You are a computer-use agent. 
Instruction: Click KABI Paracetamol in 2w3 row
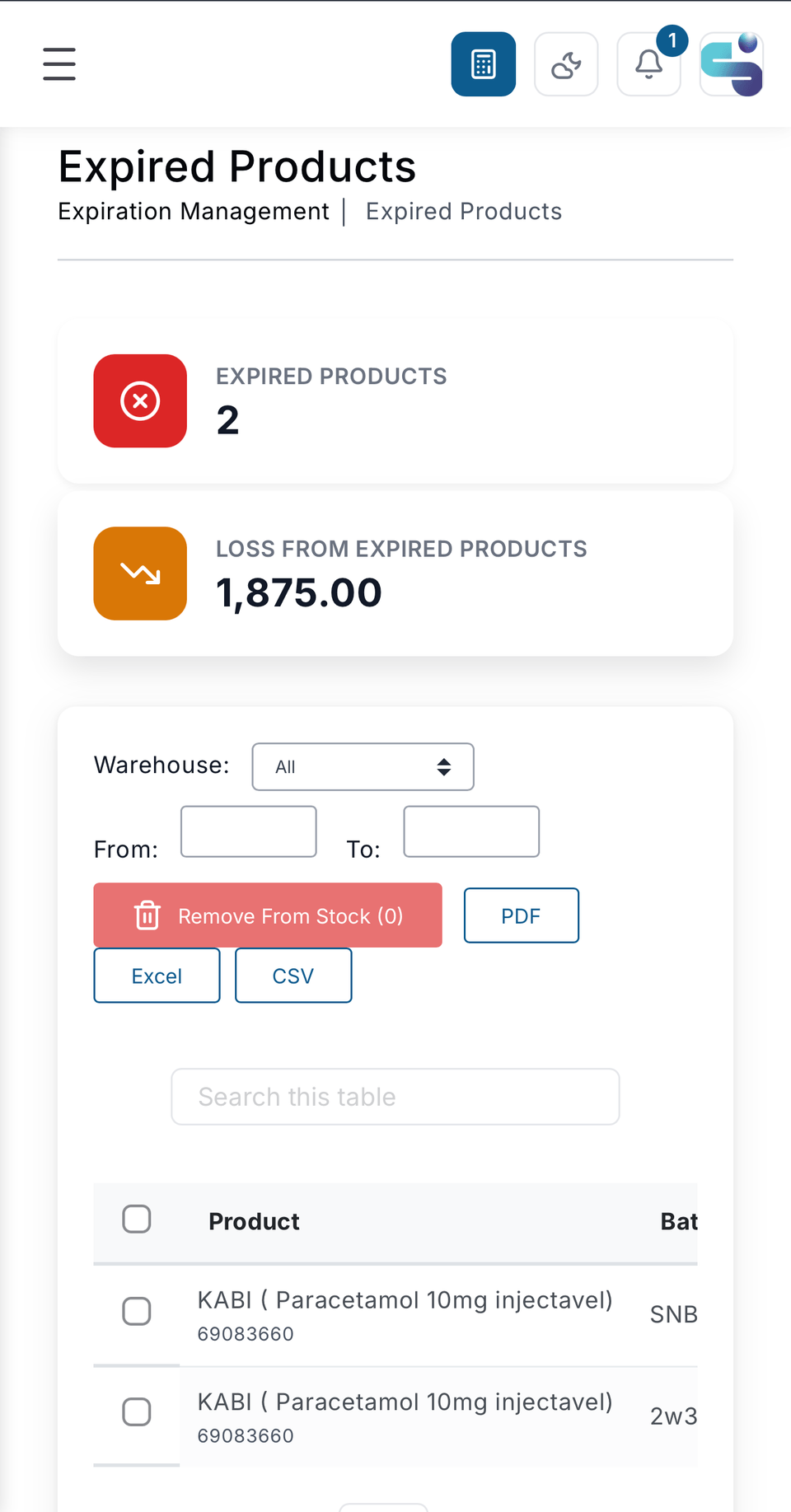(405, 1402)
